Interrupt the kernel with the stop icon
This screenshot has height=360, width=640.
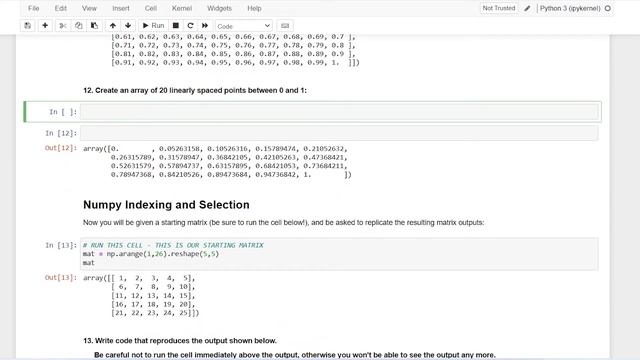[176, 26]
